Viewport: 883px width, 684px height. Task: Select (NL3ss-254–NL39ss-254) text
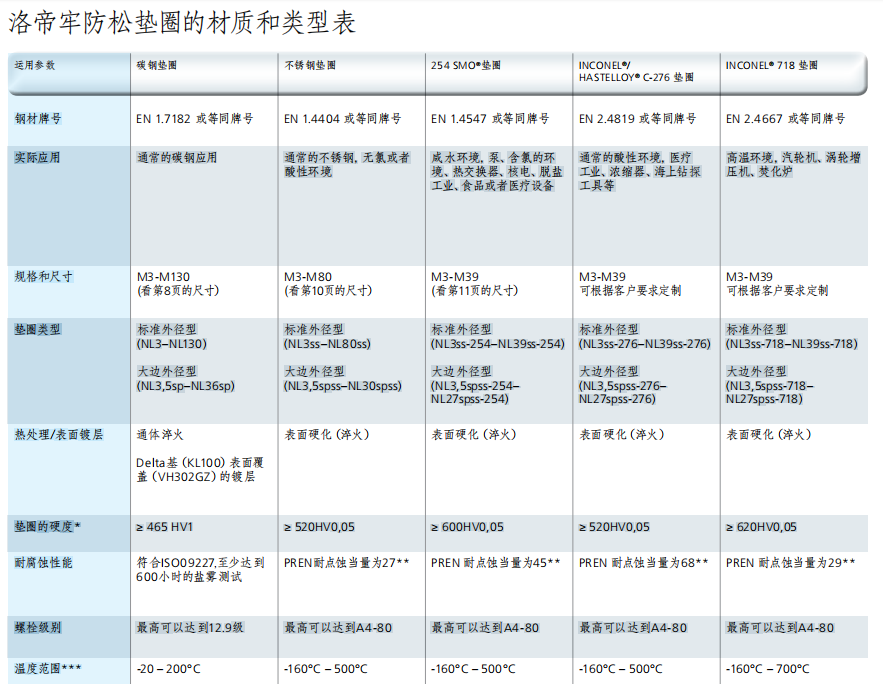coord(498,344)
